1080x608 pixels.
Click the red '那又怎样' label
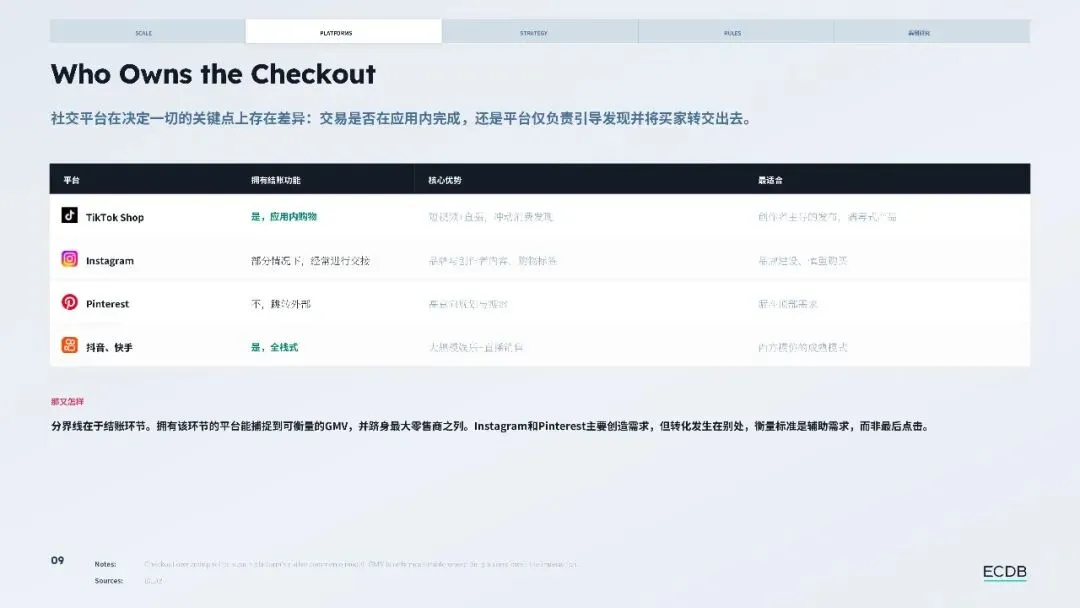(67, 401)
